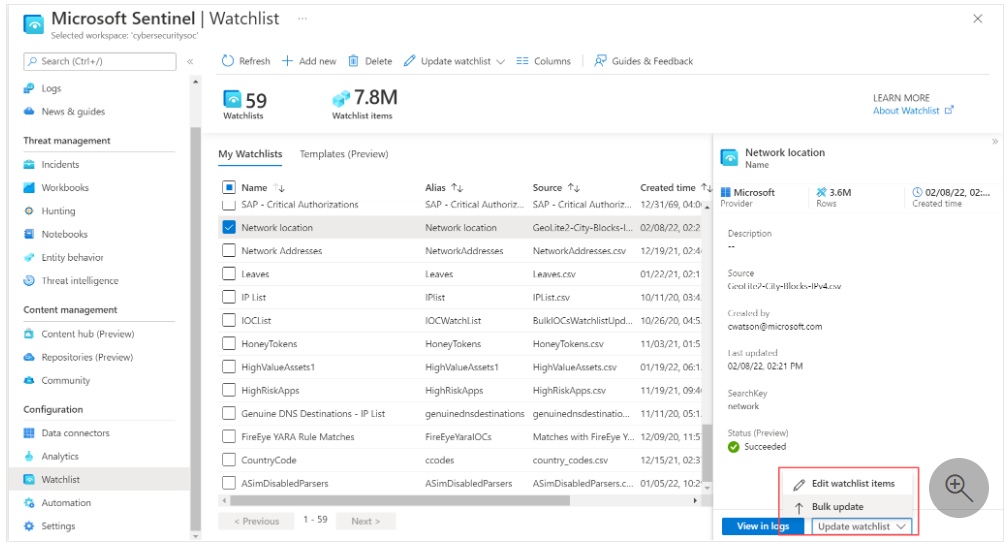Screen dimensions: 1006x550
Task: Go to Next page of watchlists
Action: (365, 521)
